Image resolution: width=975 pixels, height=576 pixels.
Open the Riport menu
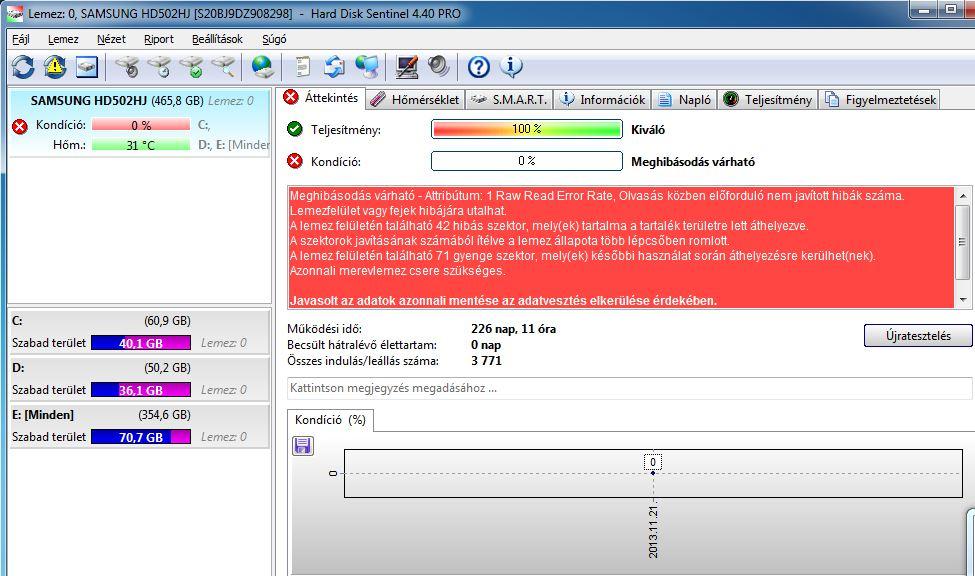(159, 39)
